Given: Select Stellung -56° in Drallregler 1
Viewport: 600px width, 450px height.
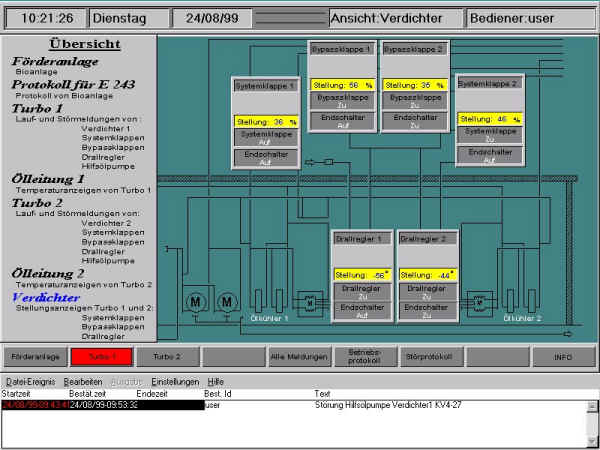Looking at the screenshot, I should 362,275.
